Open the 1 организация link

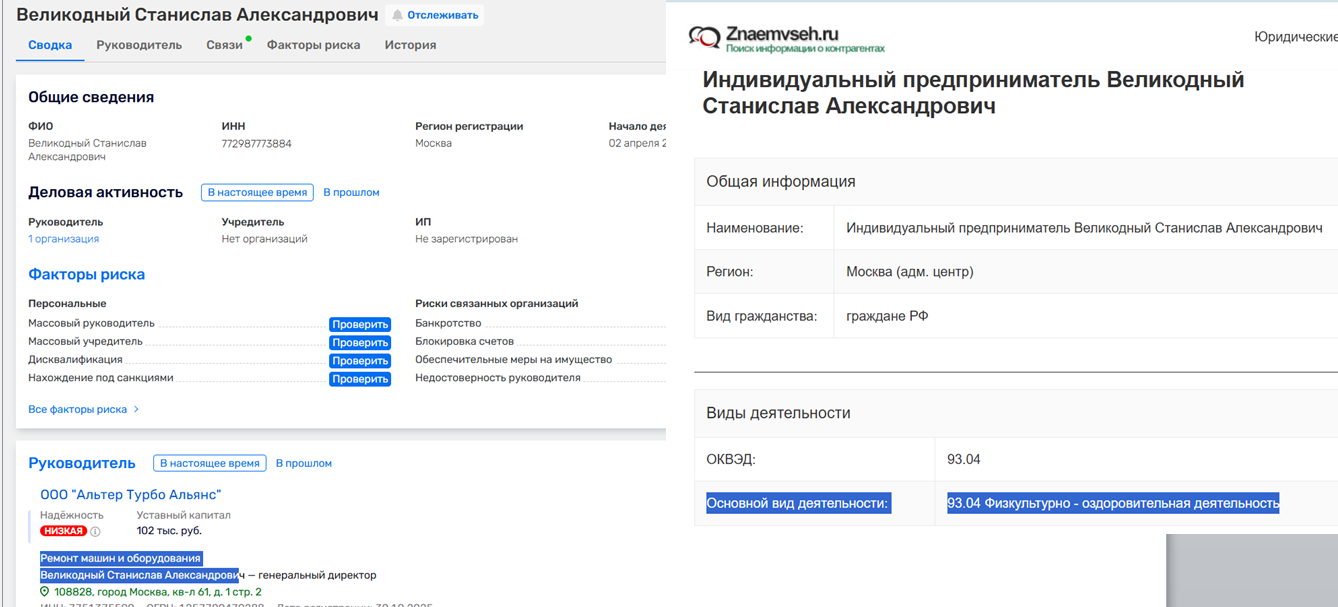click(x=64, y=239)
